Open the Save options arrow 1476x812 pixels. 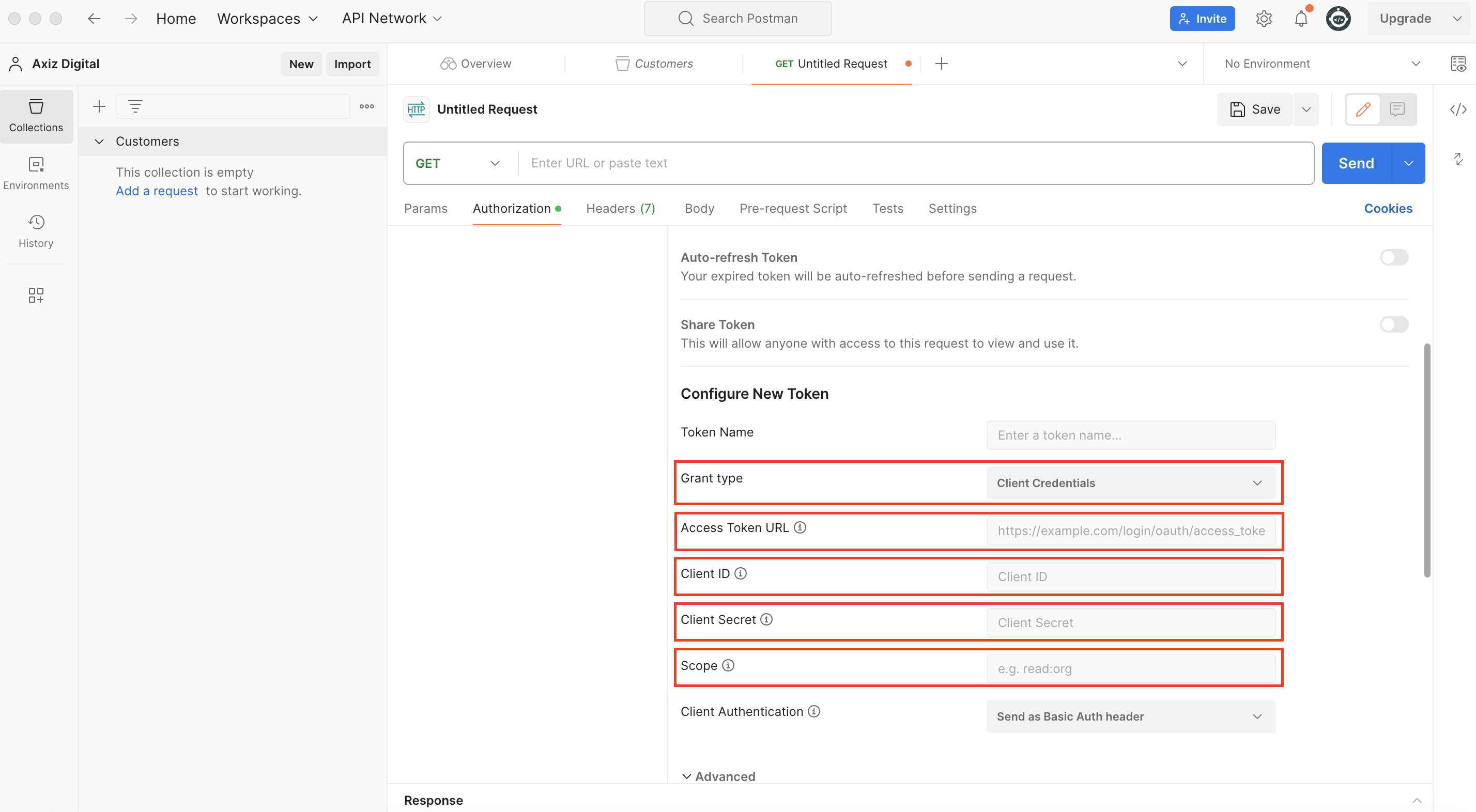(1306, 109)
